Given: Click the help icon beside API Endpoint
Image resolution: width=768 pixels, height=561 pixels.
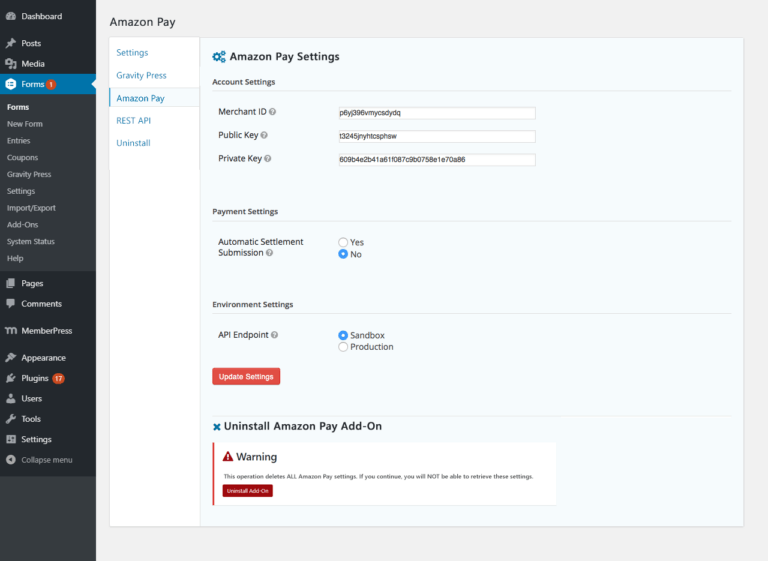Looking at the screenshot, I should tap(275, 335).
